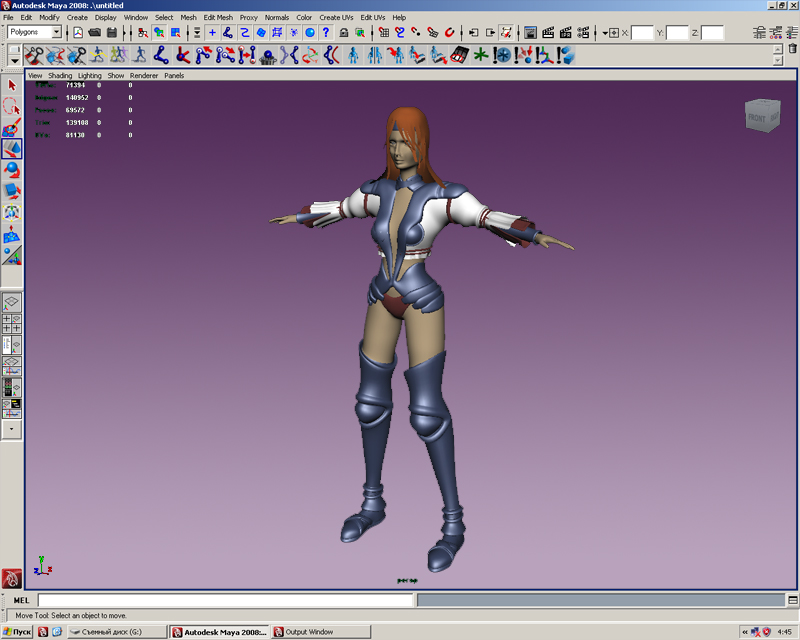
Task: Choose the Lasso selection tool
Action: [x=12, y=107]
